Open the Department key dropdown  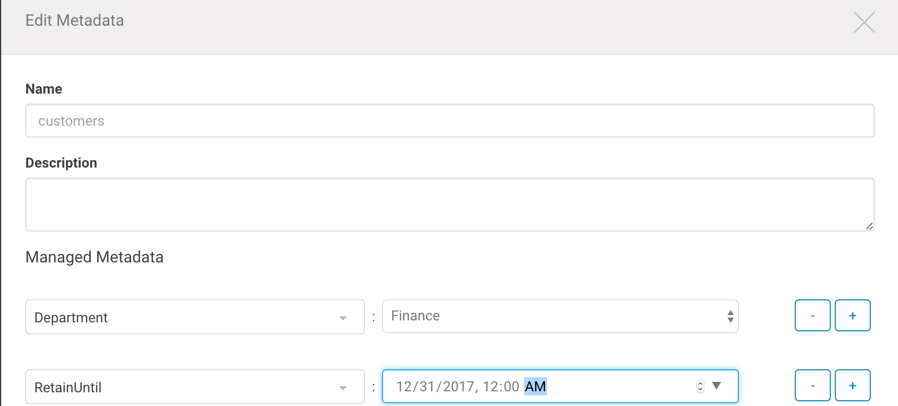coord(194,317)
